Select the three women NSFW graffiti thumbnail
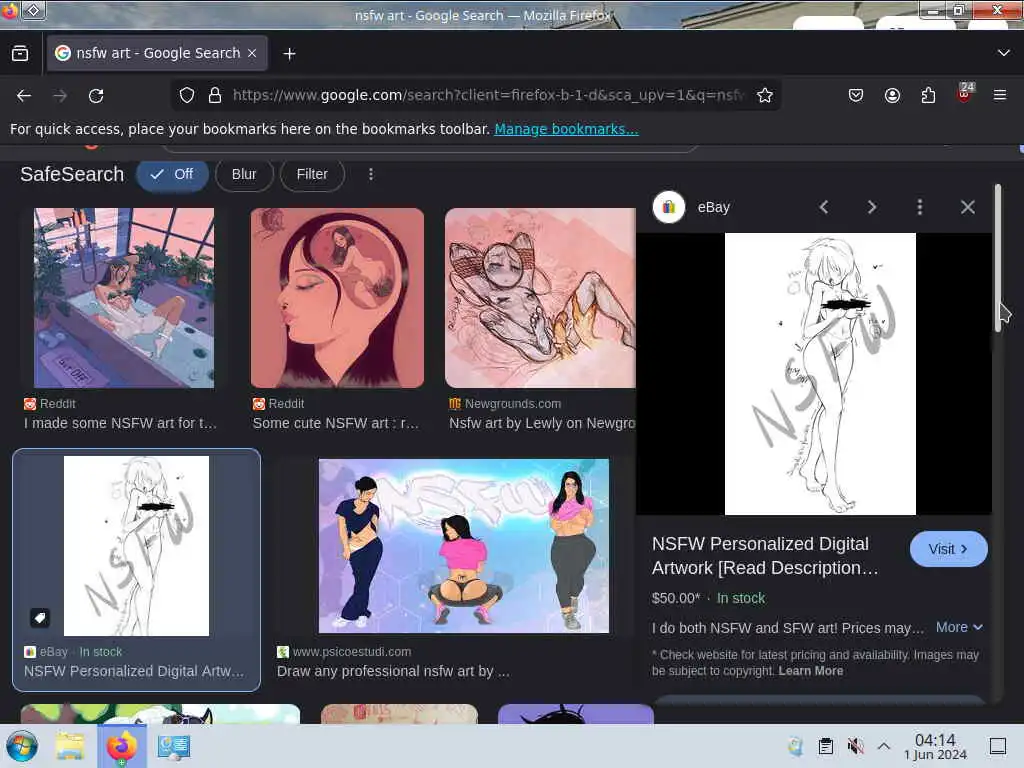This screenshot has height=768, width=1024. [x=464, y=546]
